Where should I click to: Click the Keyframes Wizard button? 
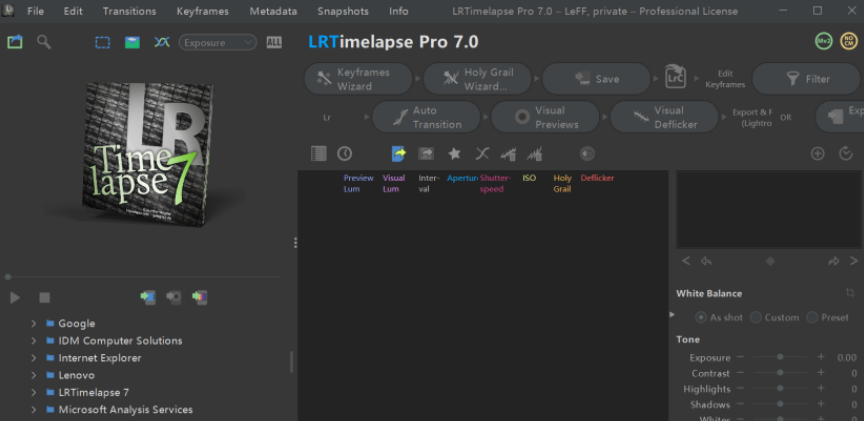pos(358,79)
